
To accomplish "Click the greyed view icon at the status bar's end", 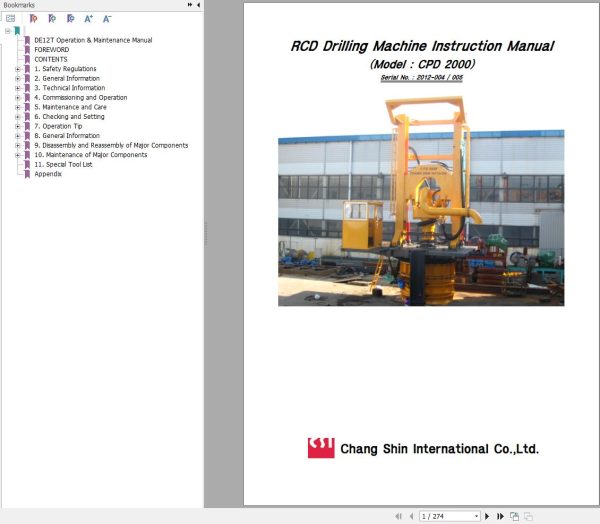I will (528, 516).
